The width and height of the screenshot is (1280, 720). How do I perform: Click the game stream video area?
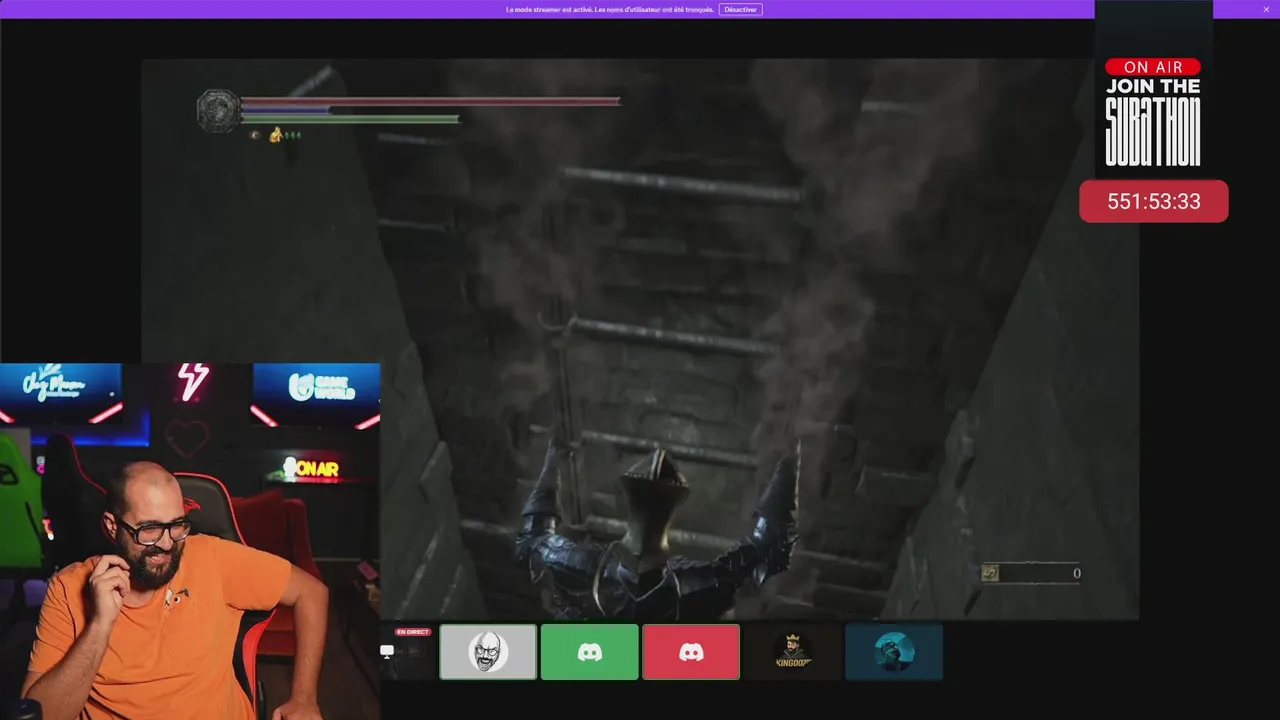[640, 338]
